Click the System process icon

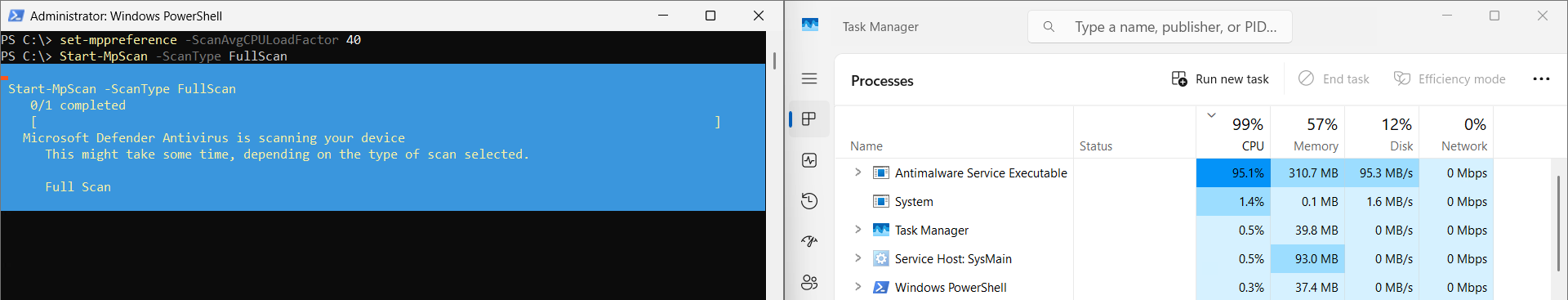(x=881, y=201)
